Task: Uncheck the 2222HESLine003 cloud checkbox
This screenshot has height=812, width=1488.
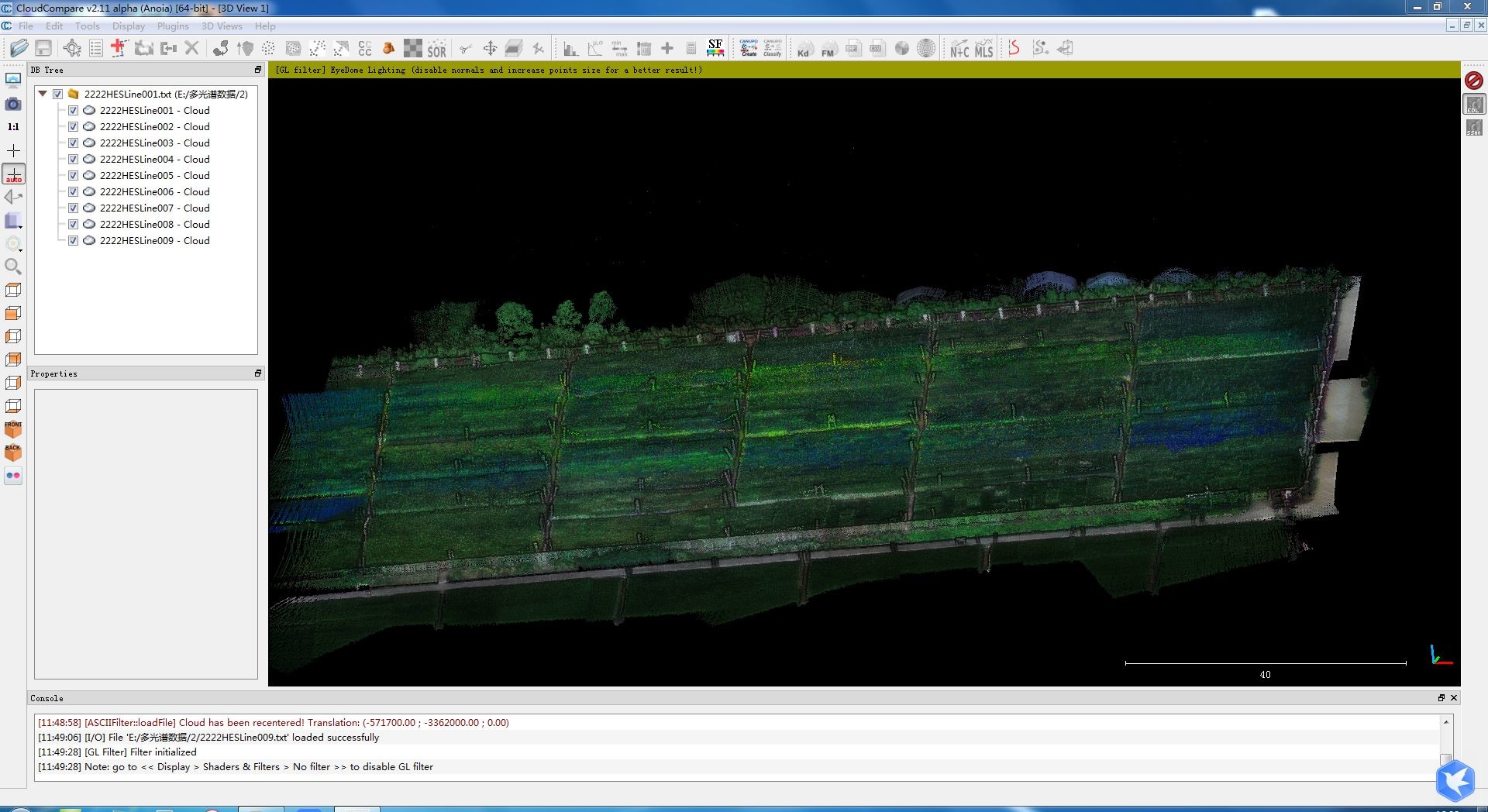Action: [73, 143]
